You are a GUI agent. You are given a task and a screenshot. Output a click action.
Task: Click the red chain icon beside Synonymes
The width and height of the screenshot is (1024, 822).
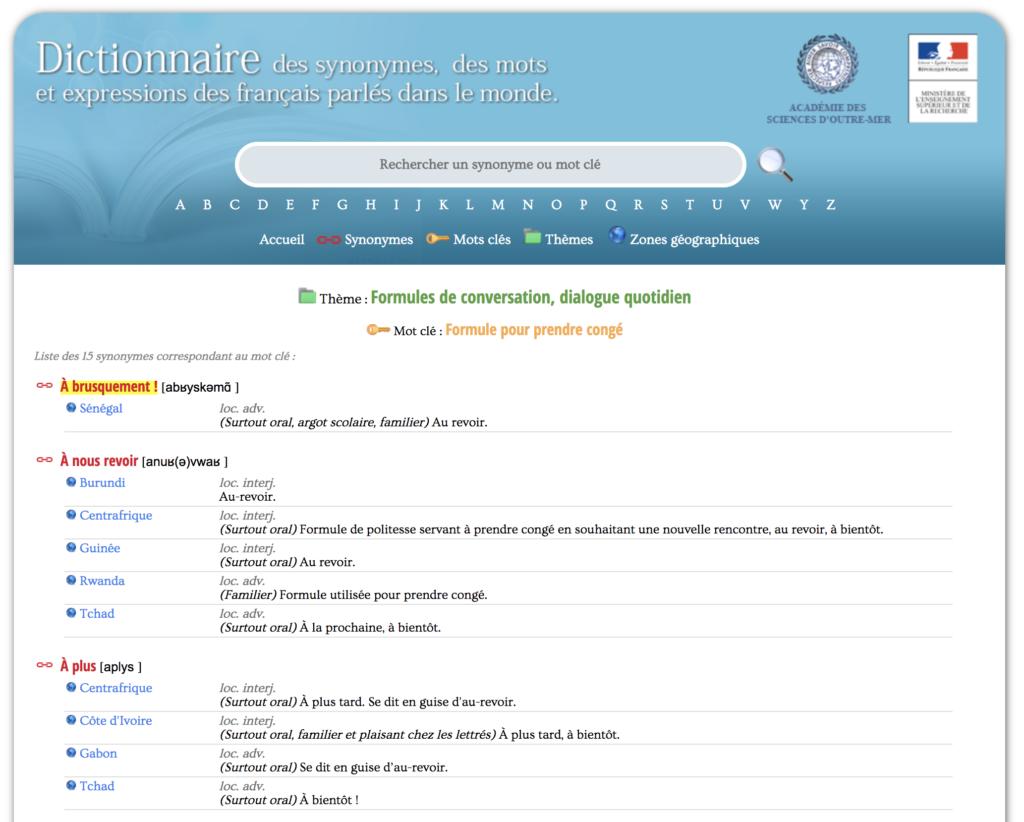coord(328,240)
